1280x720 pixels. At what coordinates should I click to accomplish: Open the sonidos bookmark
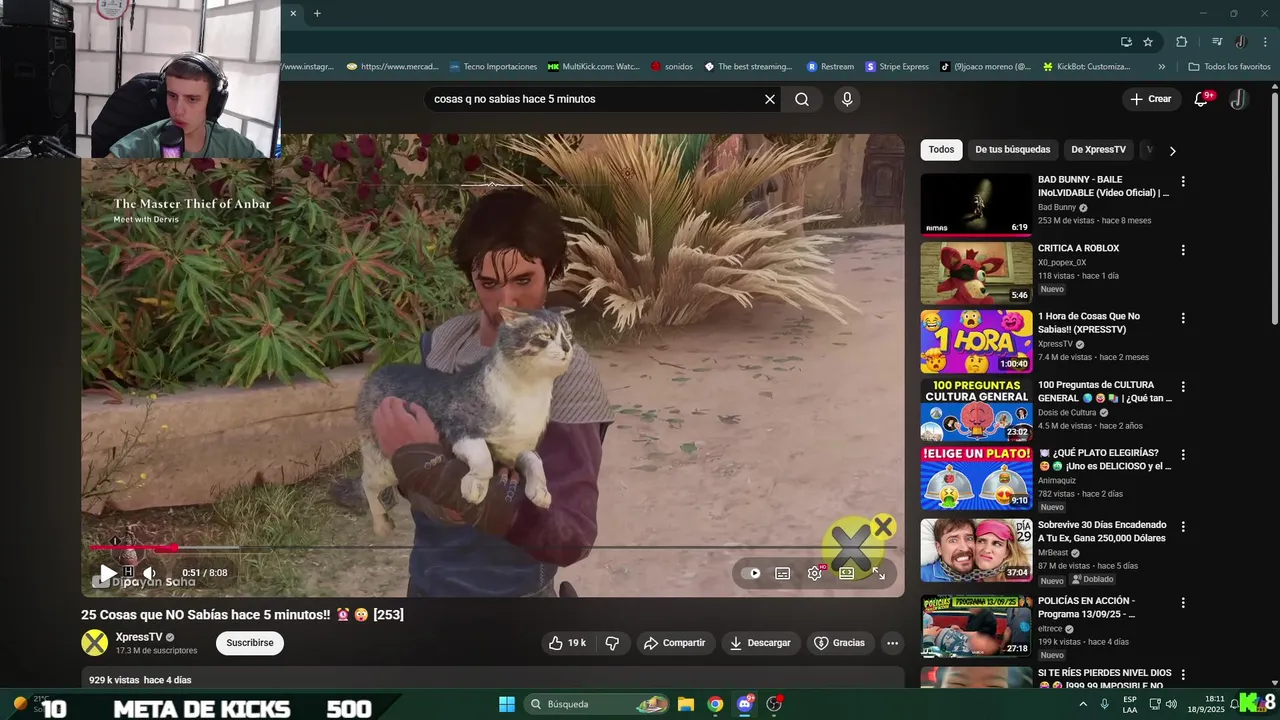pyautogui.click(x=672, y=67)
